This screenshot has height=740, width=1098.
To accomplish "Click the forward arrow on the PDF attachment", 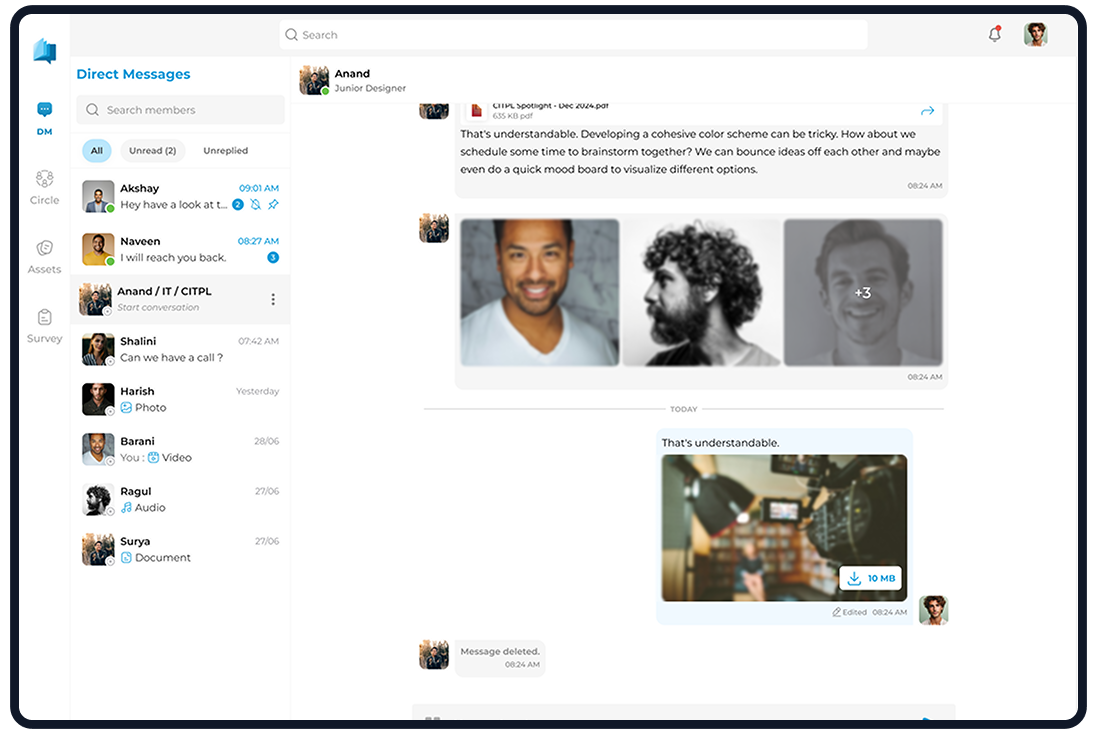I will [927, 111].
